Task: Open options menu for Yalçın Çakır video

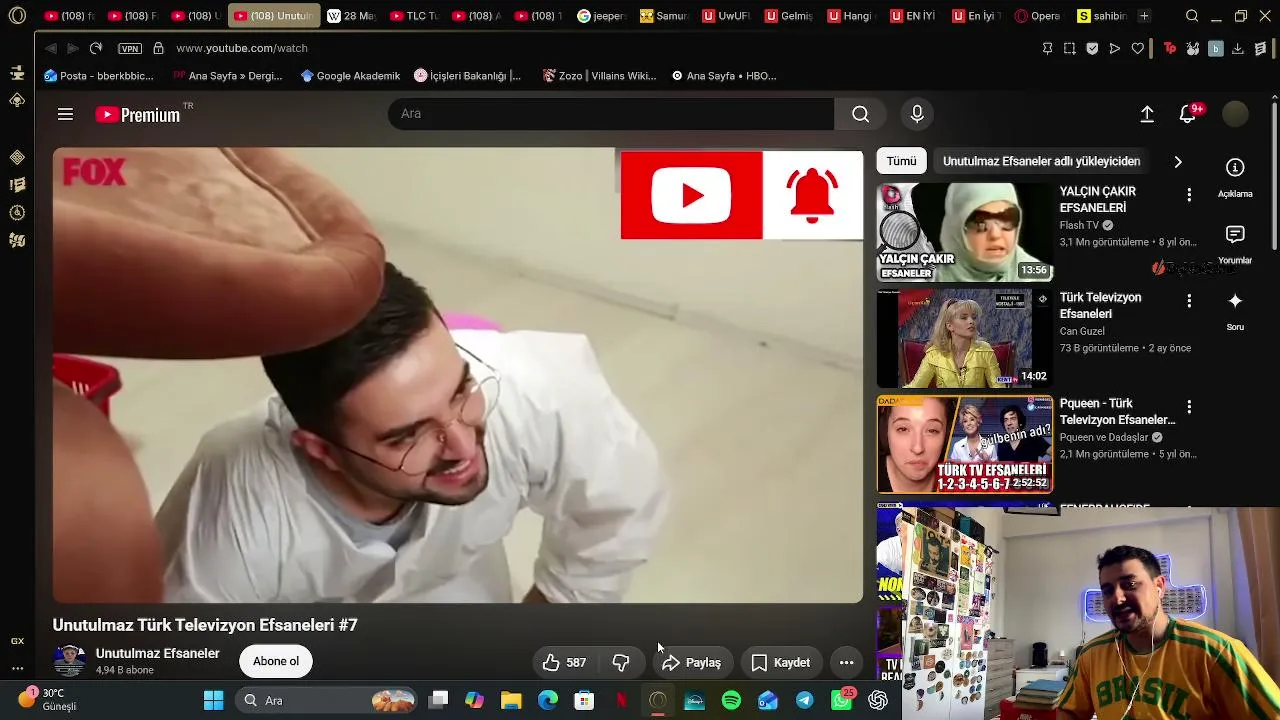Action: pyautogui.click(x=1189, y=195)
